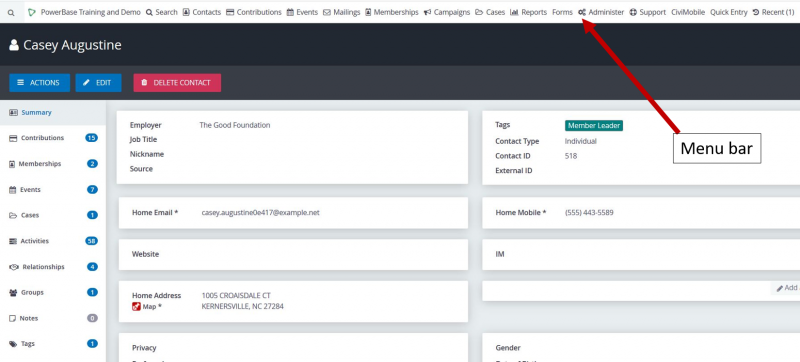800x362 pixels.
Task: Open the Forms menu
Action: pyautogui.click(x=562, y=12)
